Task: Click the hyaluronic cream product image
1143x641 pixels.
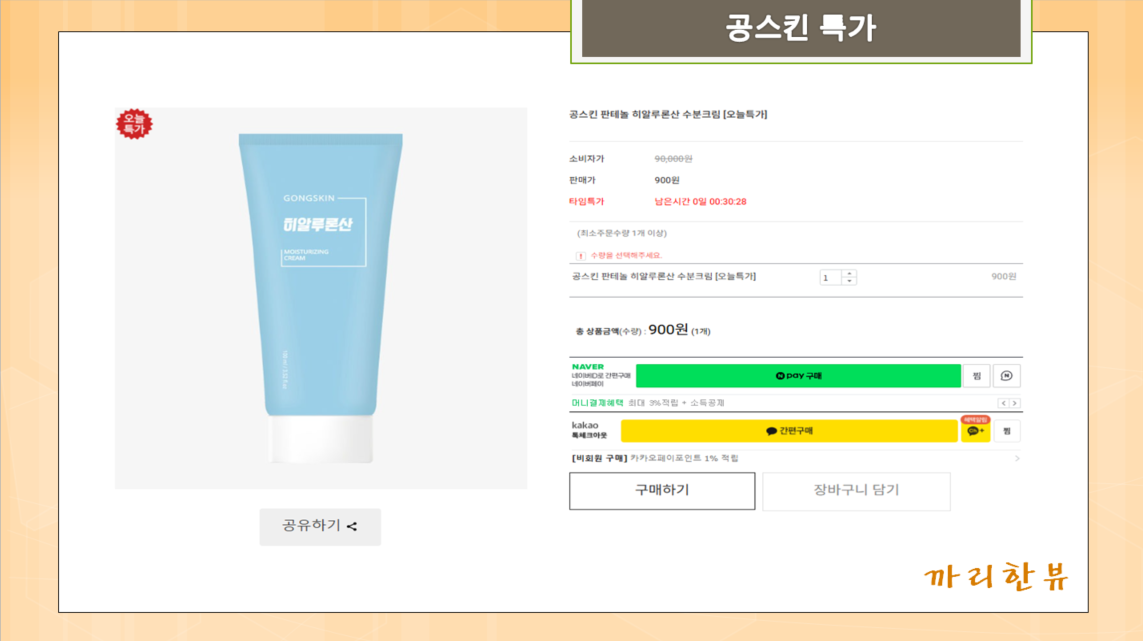Action: click(x=321, y=298)
